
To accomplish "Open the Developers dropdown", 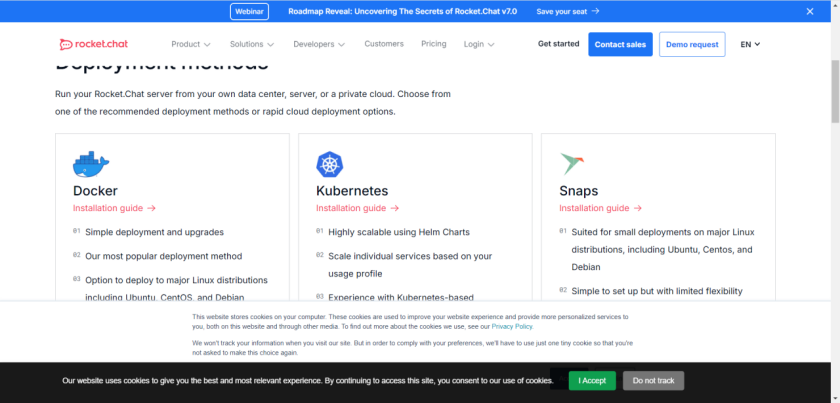I will click(319, 44).
